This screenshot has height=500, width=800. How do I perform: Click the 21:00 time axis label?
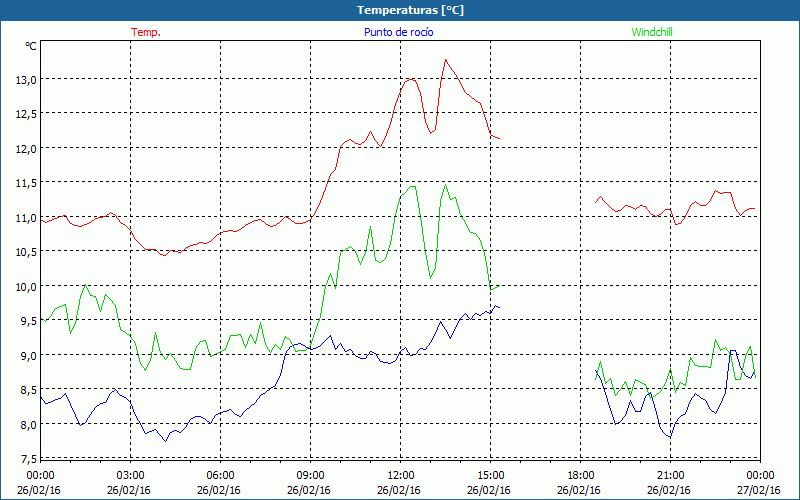point(670,476)
